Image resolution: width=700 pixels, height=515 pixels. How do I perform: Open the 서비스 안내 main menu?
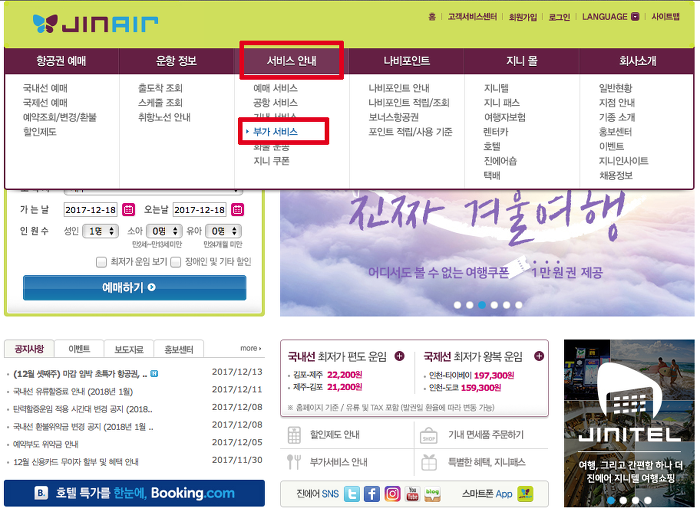[292, 61]
